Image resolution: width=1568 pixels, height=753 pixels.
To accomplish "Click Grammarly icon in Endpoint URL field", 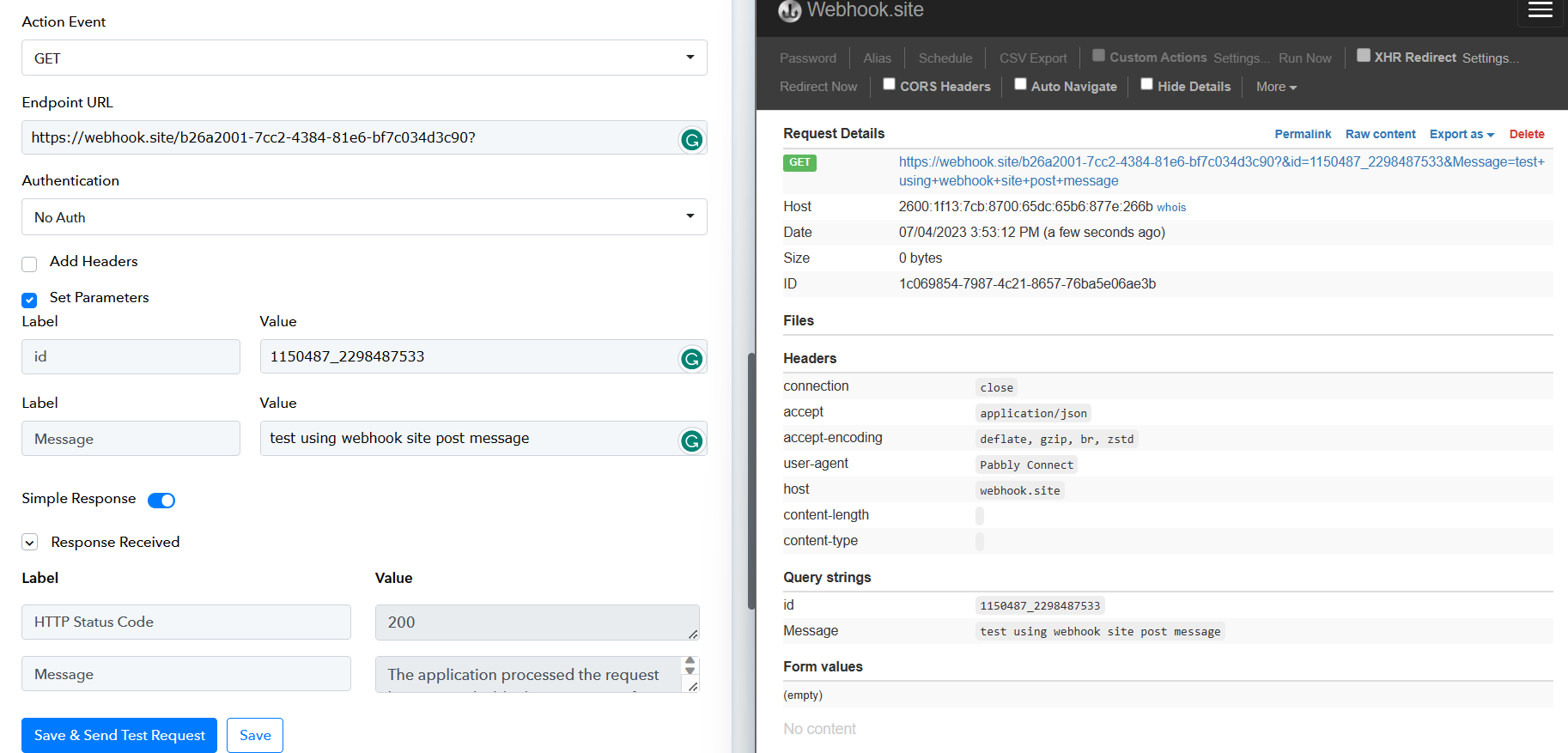I will tap(691, 139).
